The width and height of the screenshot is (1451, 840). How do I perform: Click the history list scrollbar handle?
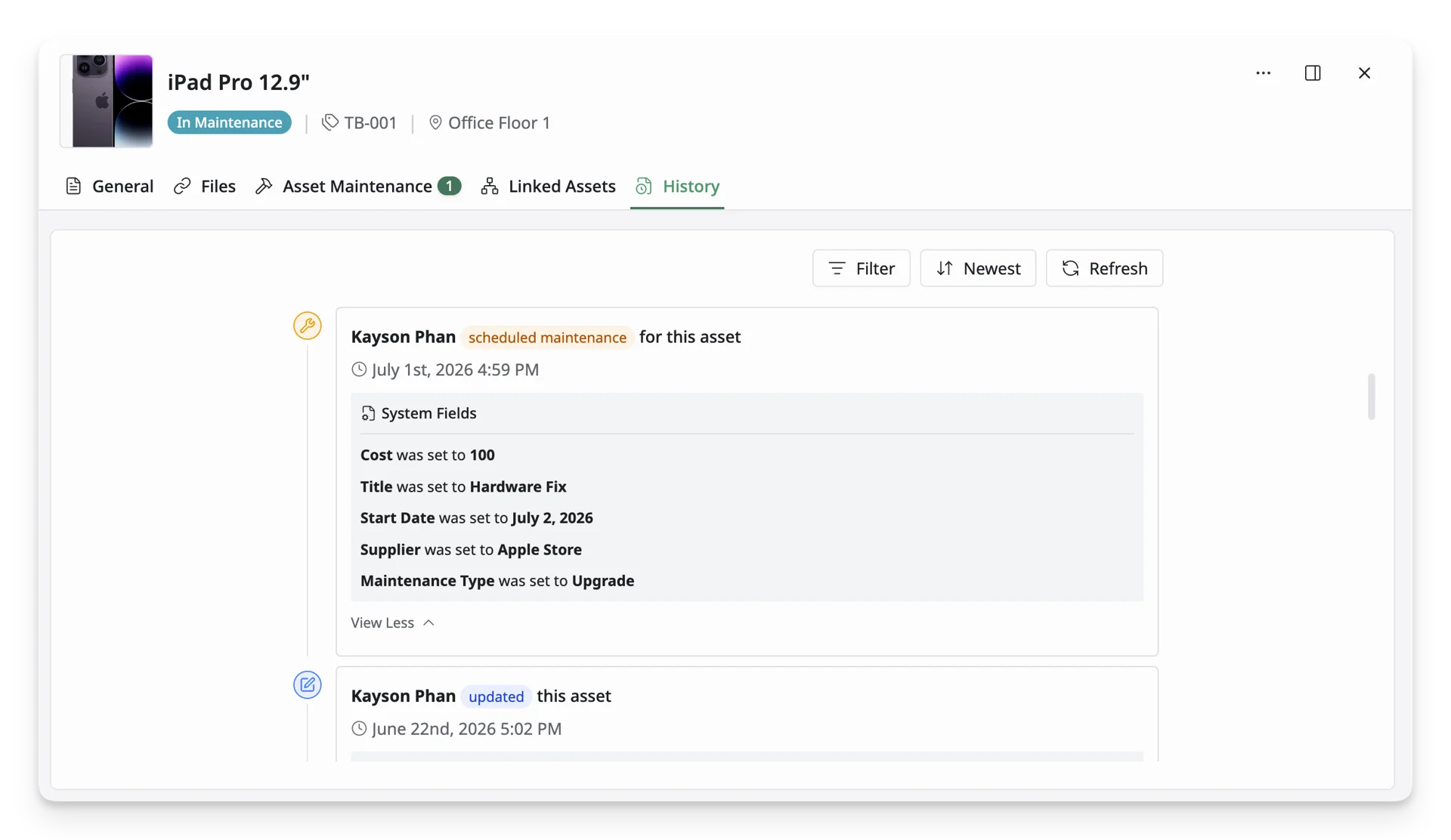click(1371, 397)
